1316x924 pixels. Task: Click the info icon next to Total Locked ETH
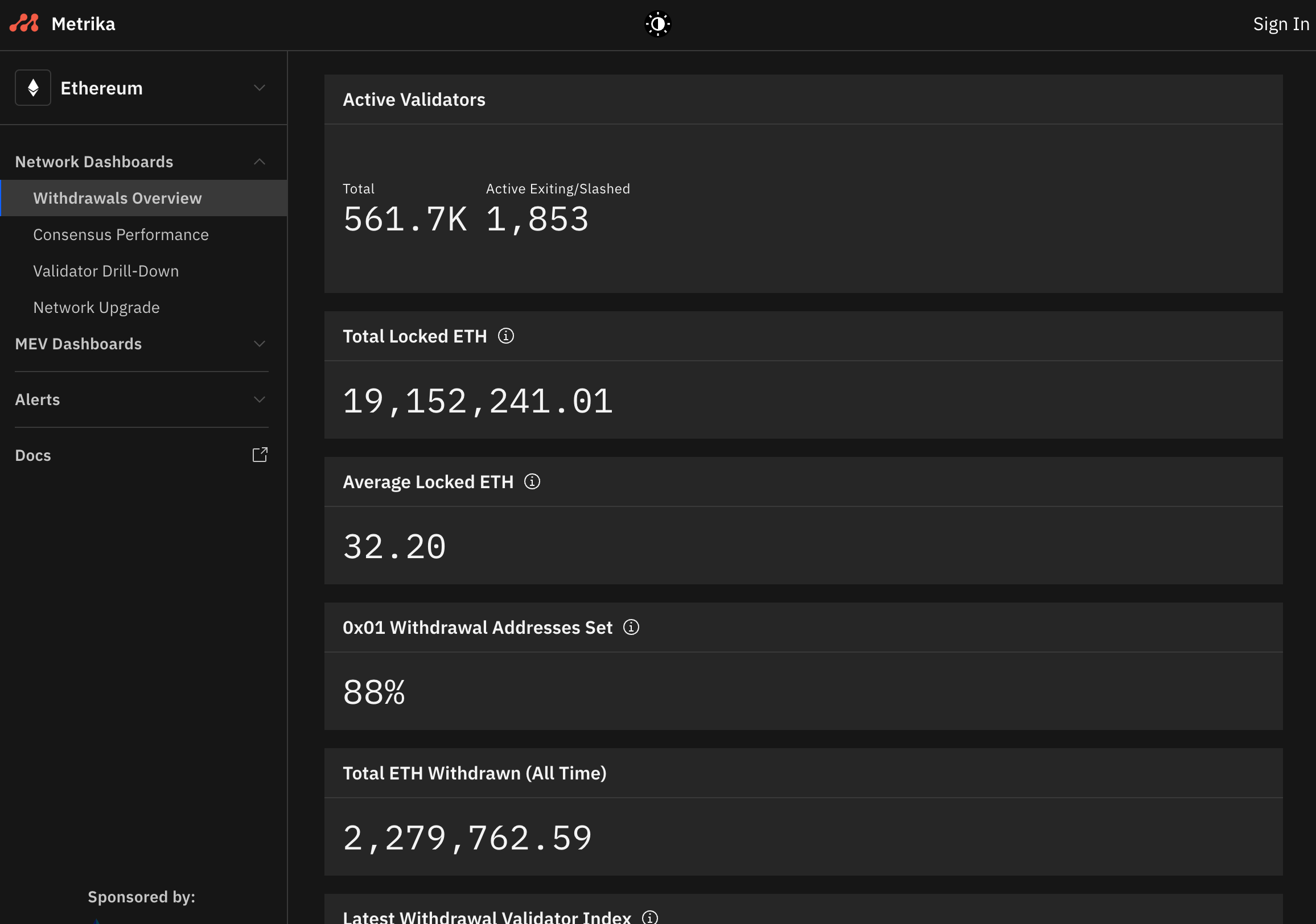(x=506, y=335)
